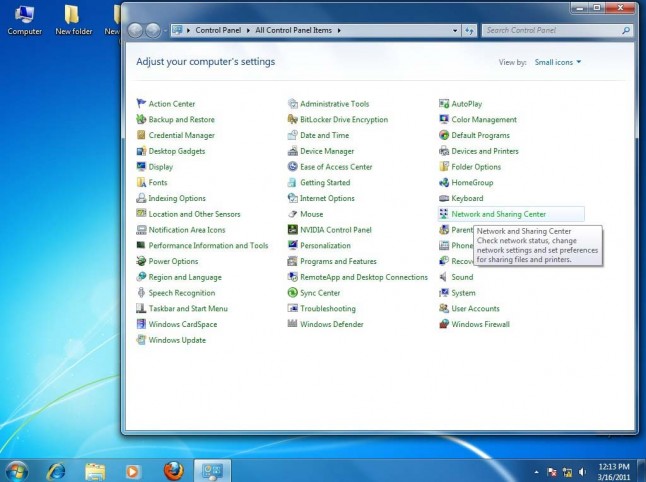646x482 pixels.
Task: Click the Ease of Access Center icon
Action: (293, 166)
